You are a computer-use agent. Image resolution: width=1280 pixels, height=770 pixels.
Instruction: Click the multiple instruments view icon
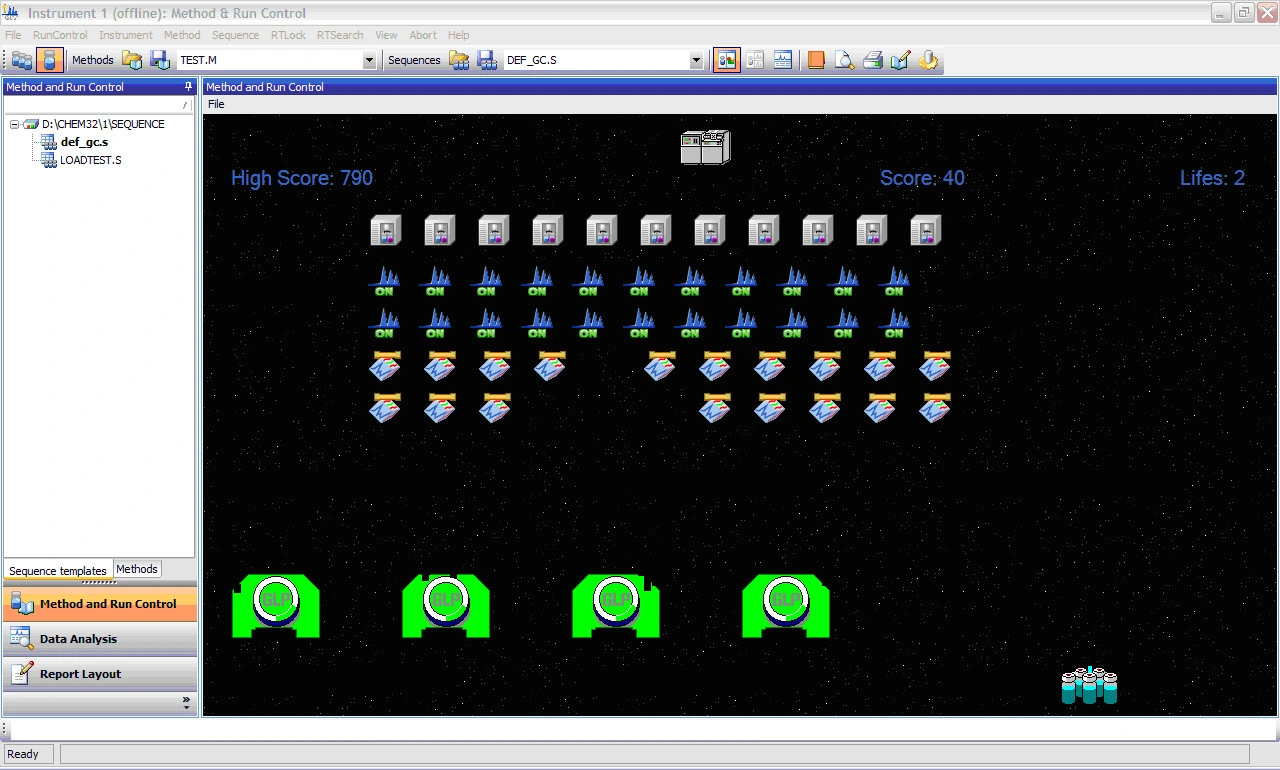(x=22, y=60)
